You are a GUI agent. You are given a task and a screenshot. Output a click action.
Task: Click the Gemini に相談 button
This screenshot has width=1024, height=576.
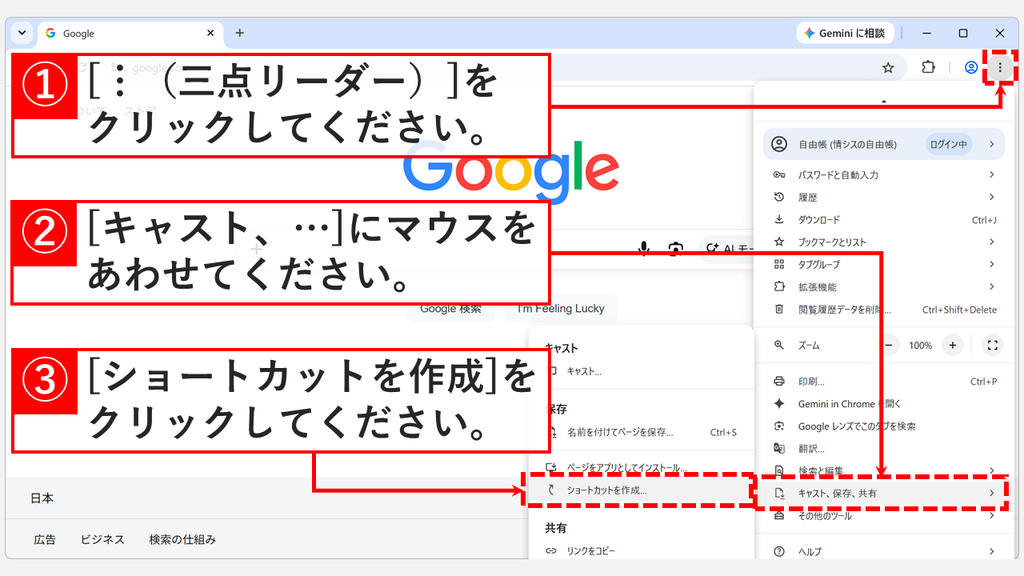[x=844, y=33]
